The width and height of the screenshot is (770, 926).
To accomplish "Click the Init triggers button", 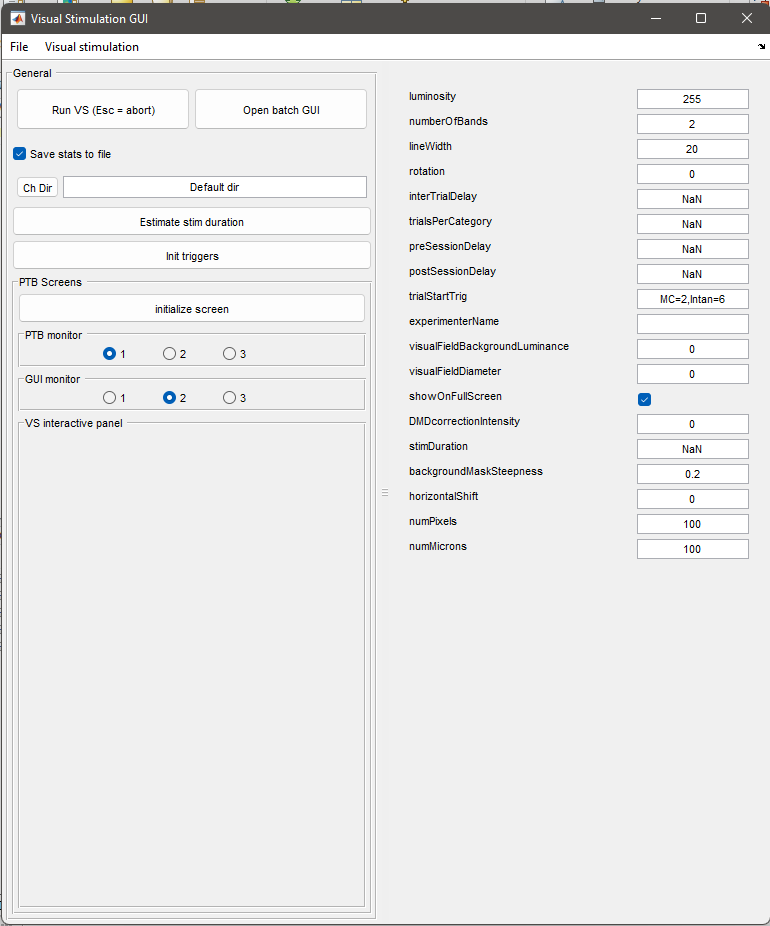I will tap(192, 256).
